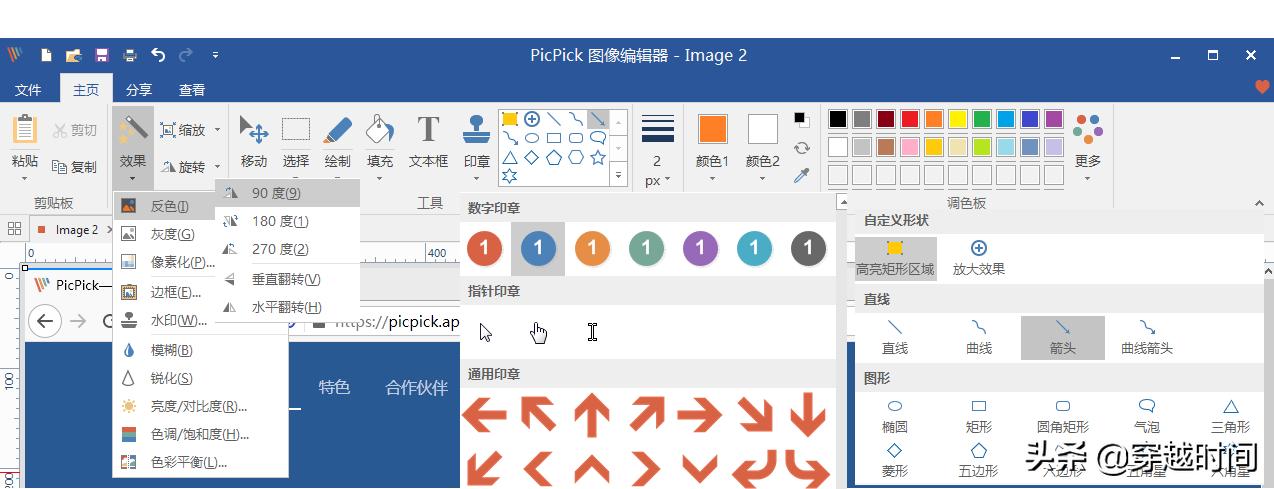
Task: Pick the red number 1 stamp
Action: coord(484,248)
